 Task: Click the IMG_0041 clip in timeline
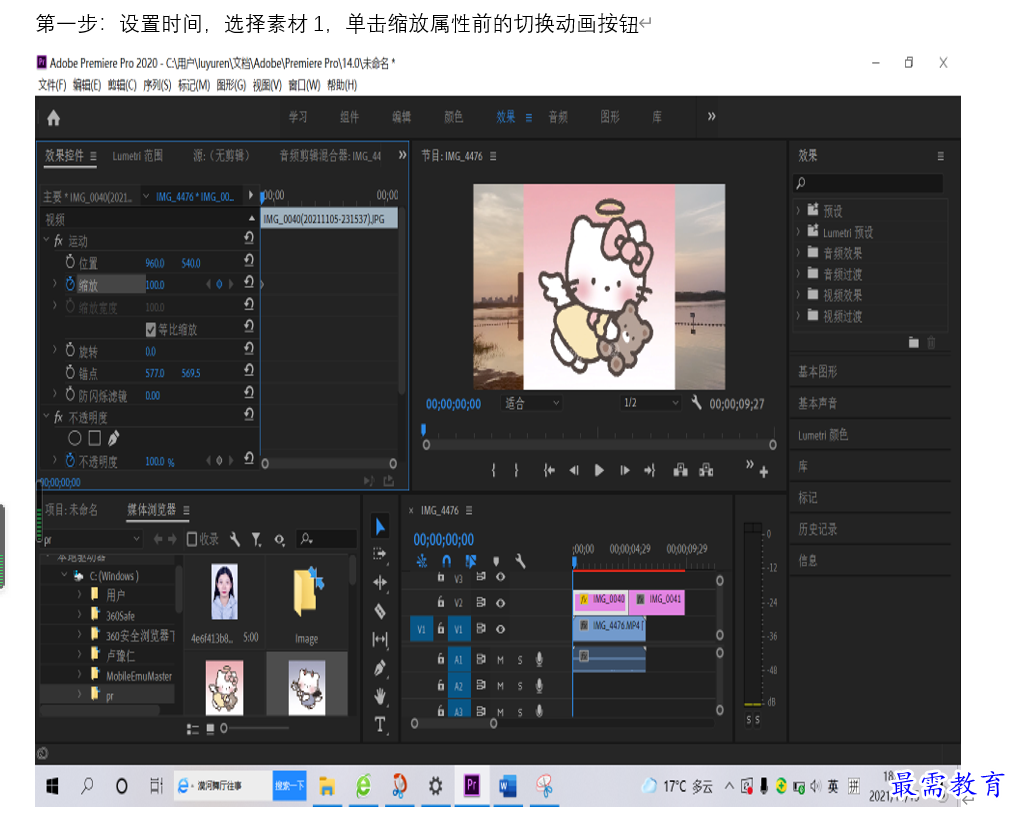pyautogui.click(x=657, y=601)
